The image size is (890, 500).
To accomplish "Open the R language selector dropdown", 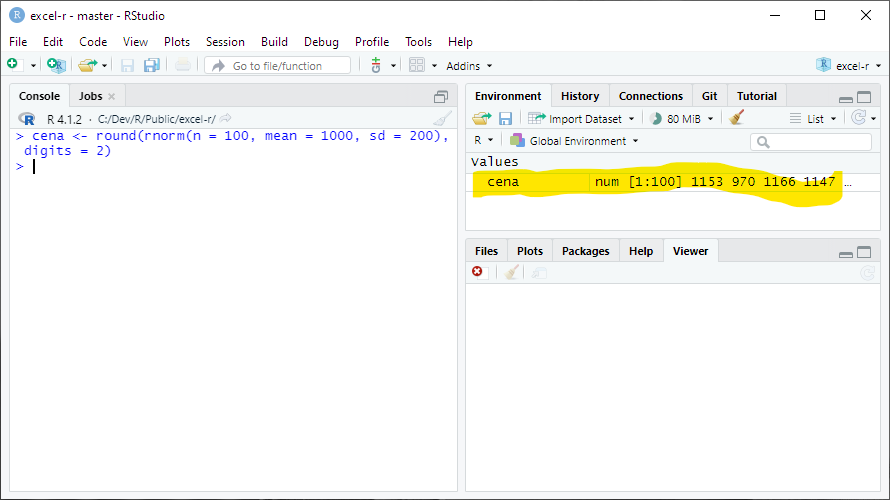I will click(x=484, y=140).
